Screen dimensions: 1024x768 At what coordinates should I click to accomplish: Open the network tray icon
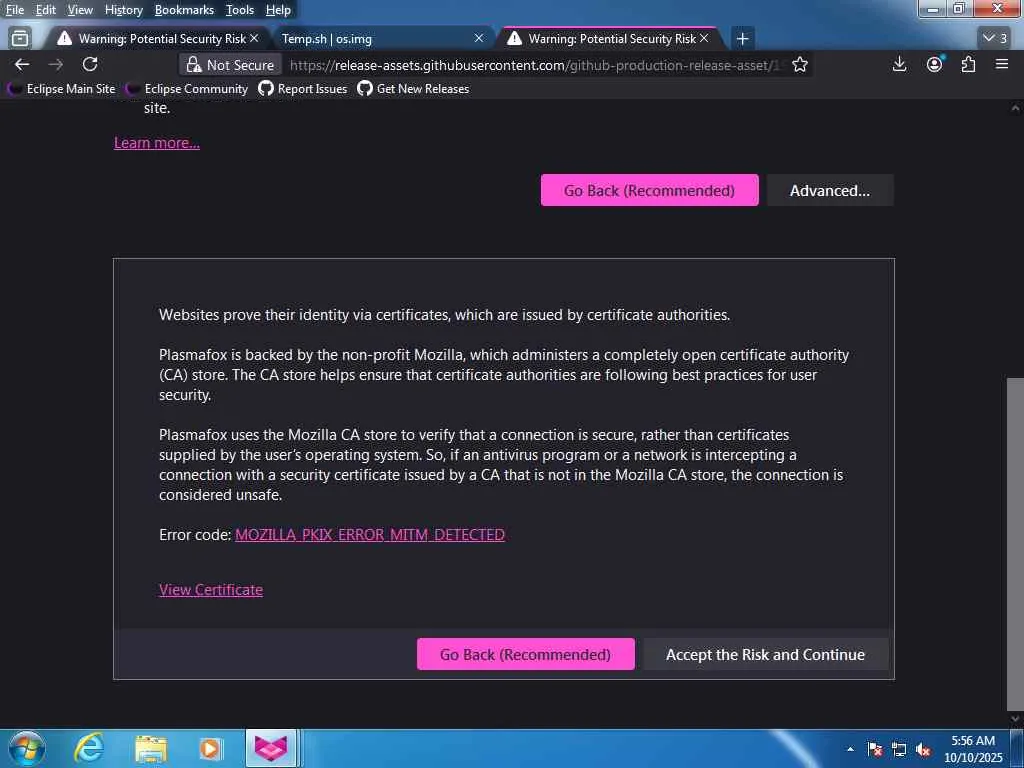(x=899, y=750)
